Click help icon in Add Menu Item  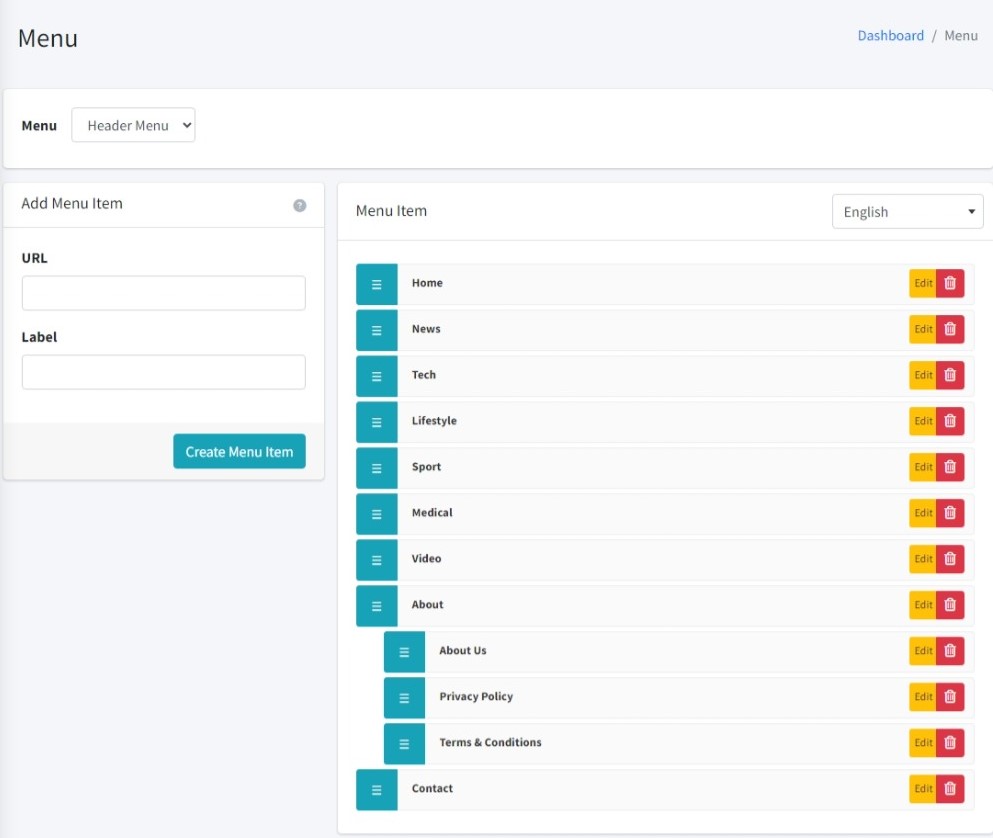[299, 205]
